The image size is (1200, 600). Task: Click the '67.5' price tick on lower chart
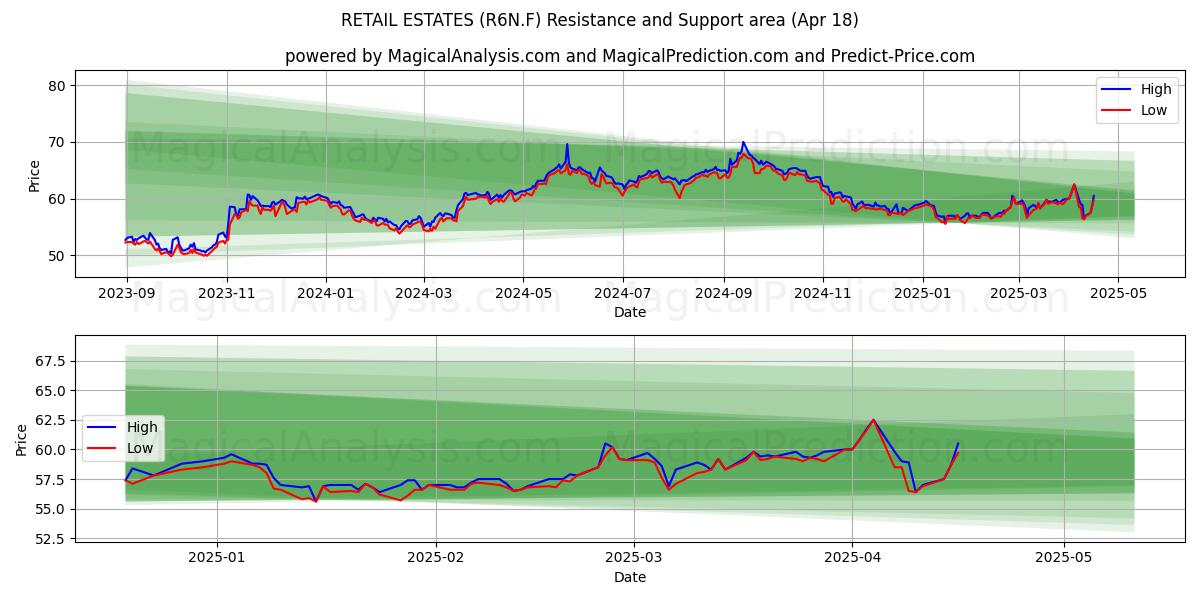(x=48, y=361)
